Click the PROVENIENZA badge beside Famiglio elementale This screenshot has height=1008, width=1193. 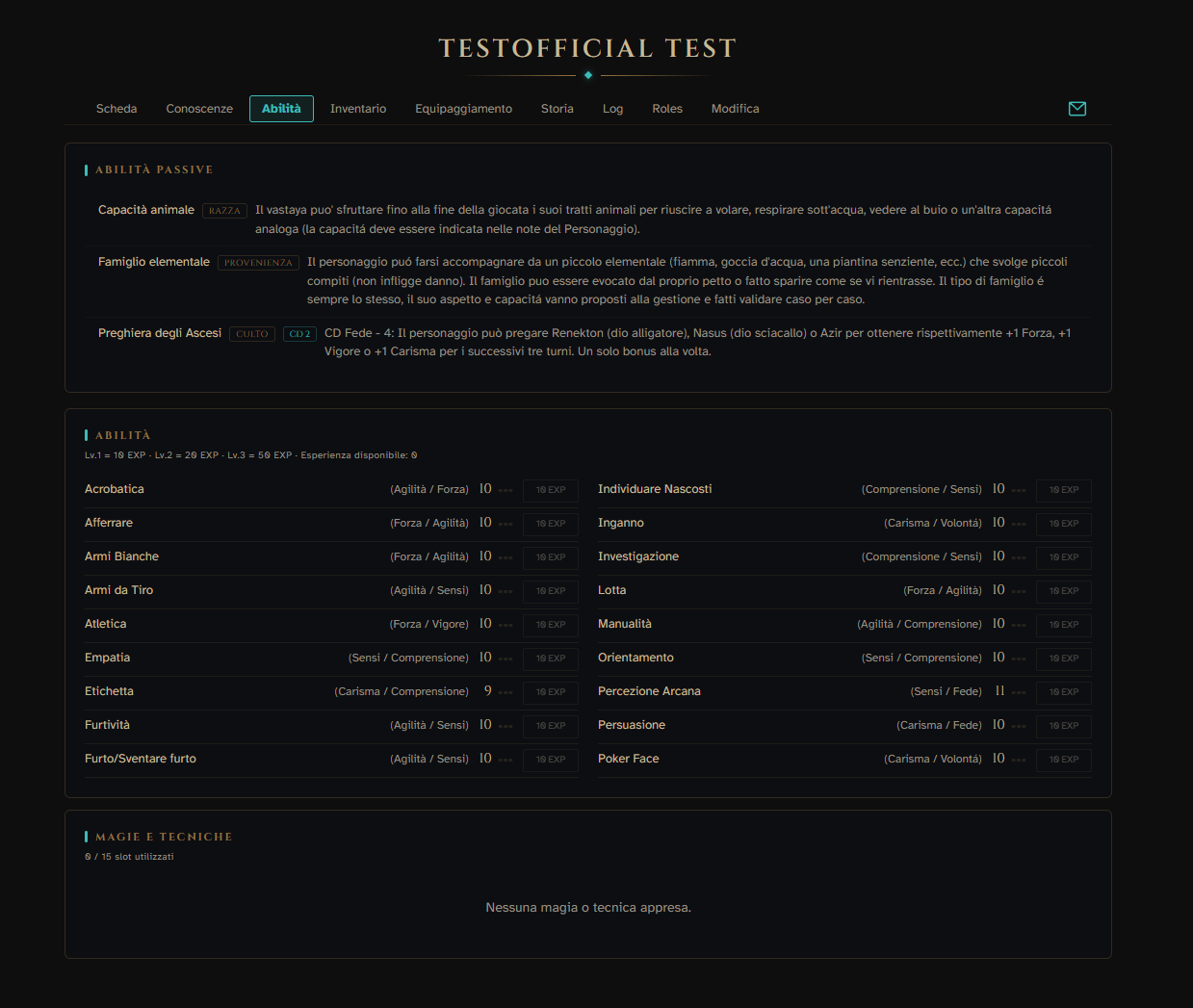click(258, 263)
